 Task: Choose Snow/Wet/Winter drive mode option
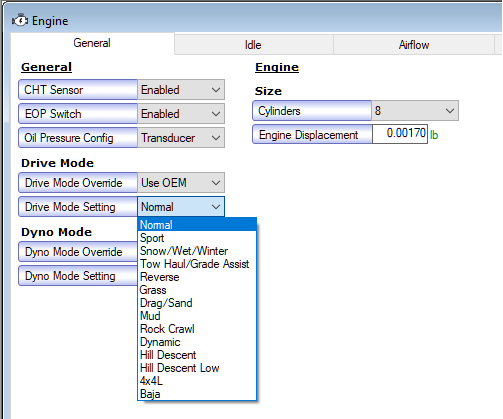tap(197, 251)
